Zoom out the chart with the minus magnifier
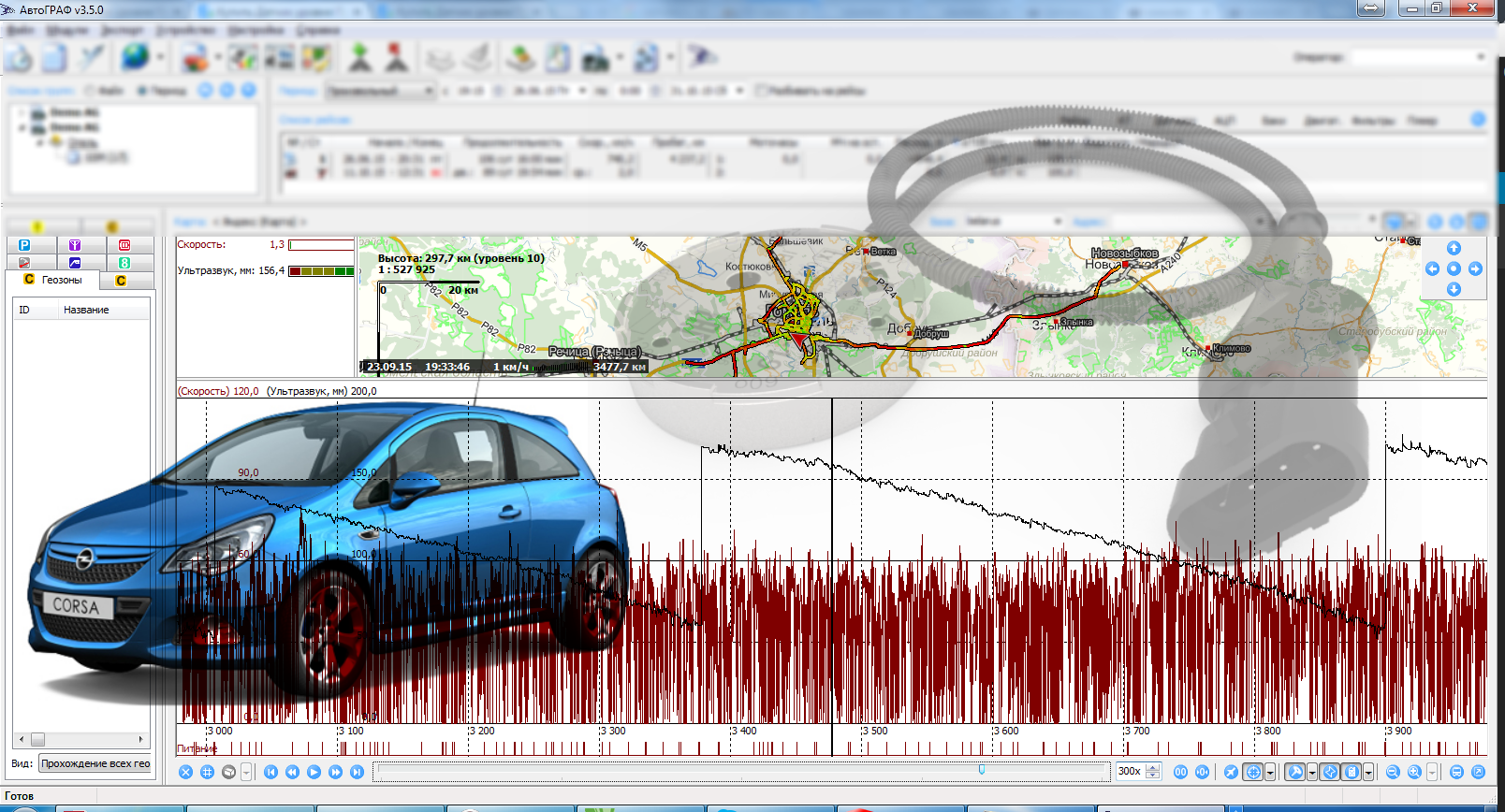1505x812 pixels. point(1393,772)
